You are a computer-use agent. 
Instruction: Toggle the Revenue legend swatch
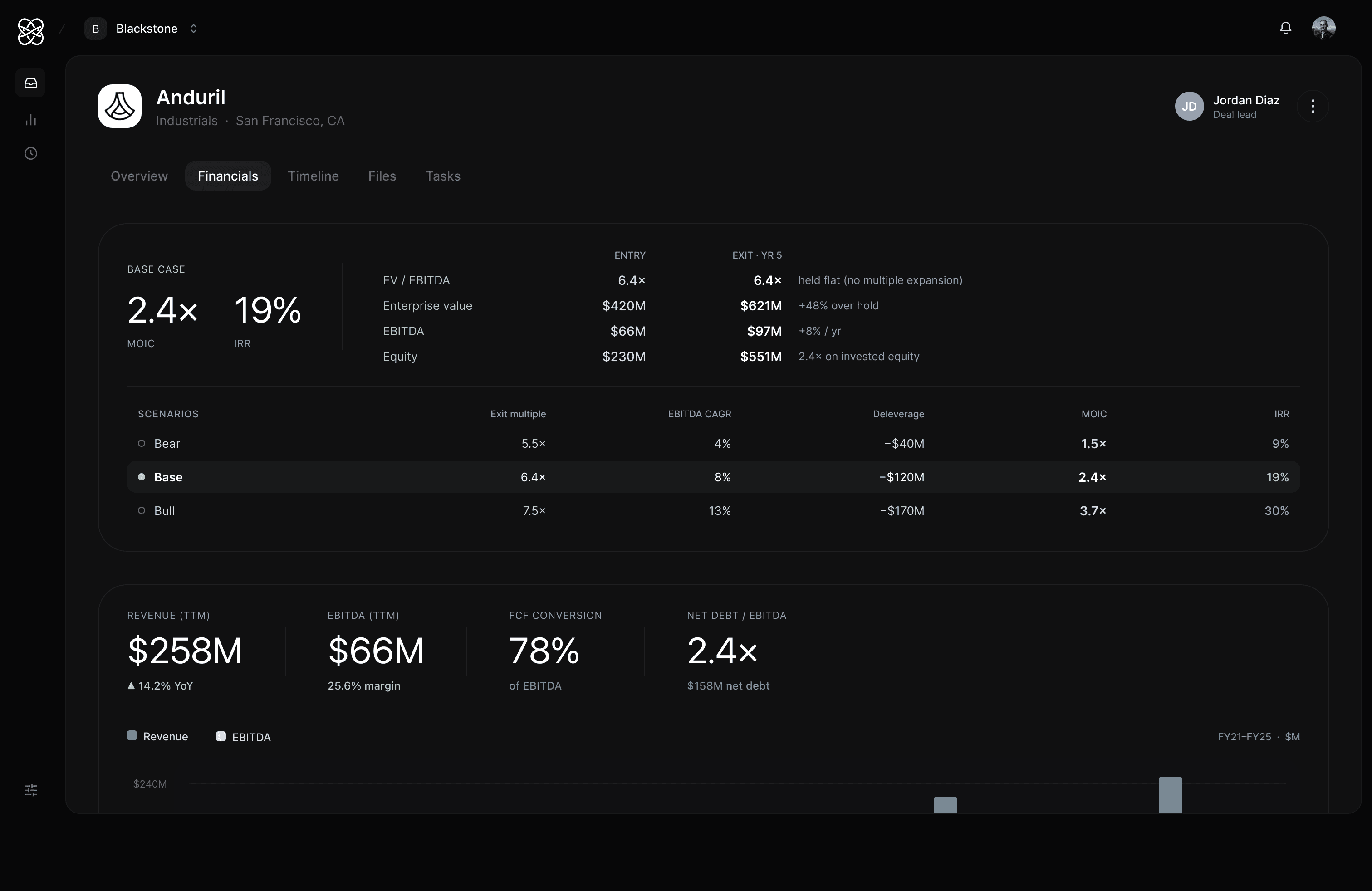[132, 736]
